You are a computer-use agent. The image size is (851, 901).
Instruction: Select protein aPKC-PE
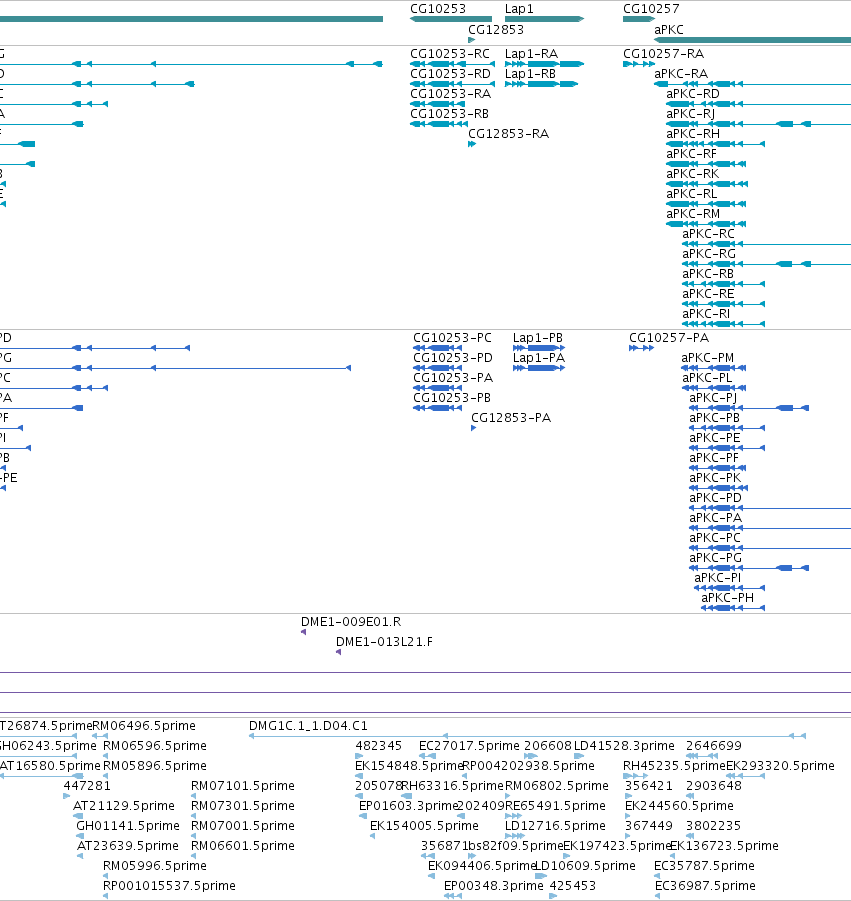coord(714,438)
